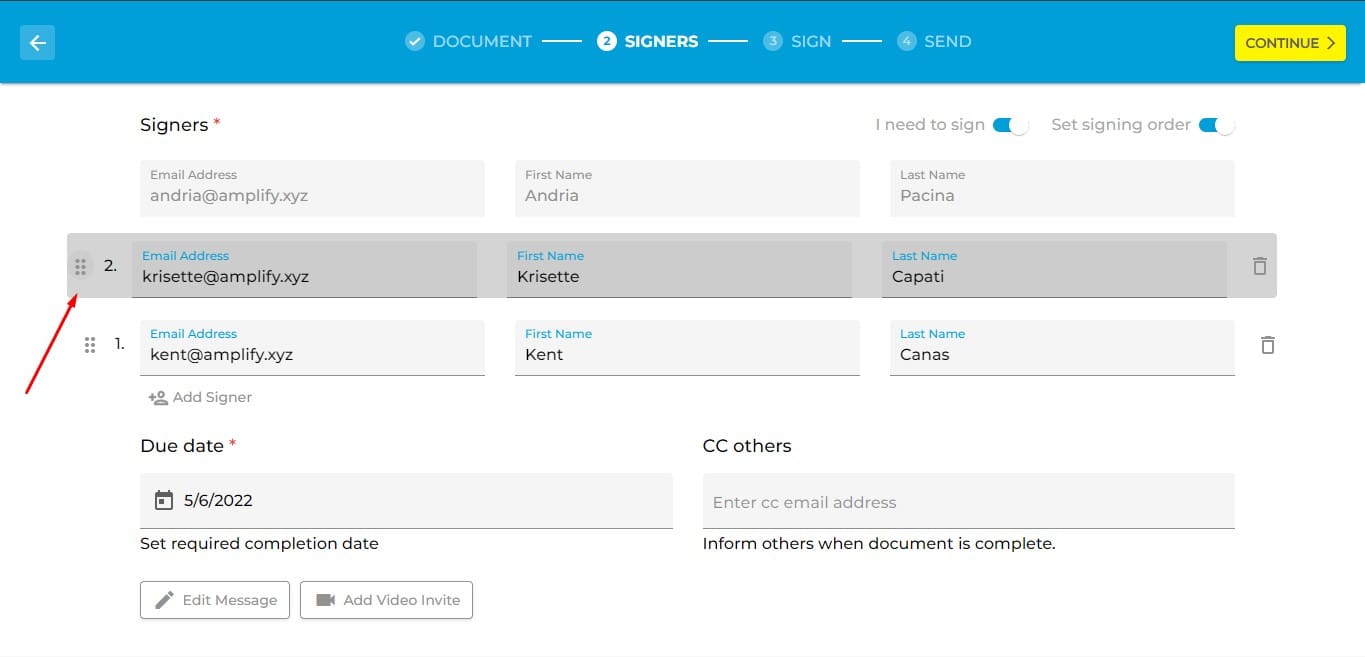Open the calendar icon for due date

pyautogui.click(x=163, y=500)
